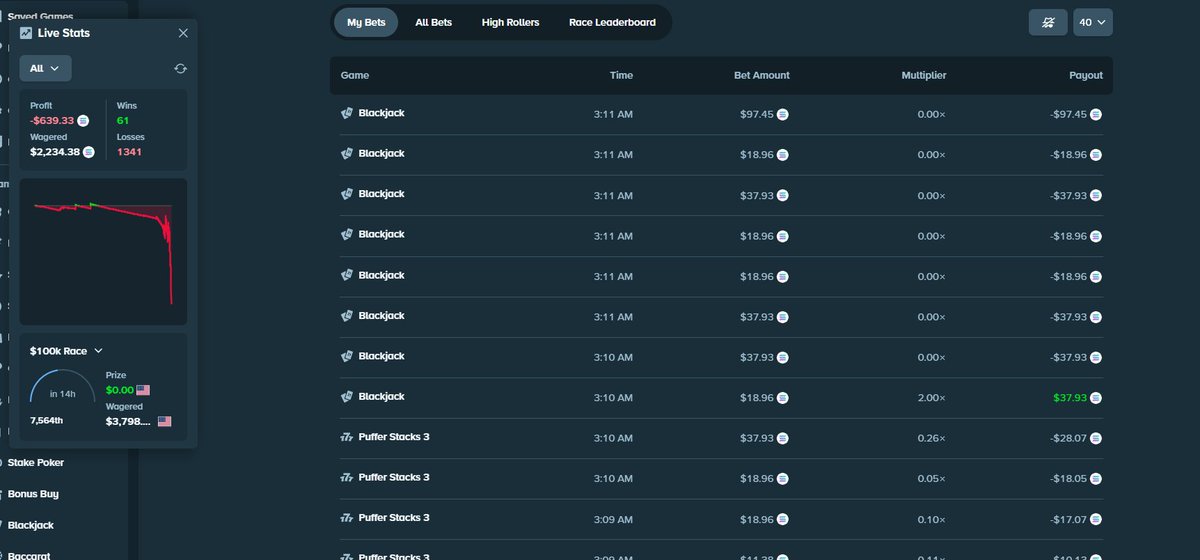Click the profit line chart in Live Stats

[103, 251]
